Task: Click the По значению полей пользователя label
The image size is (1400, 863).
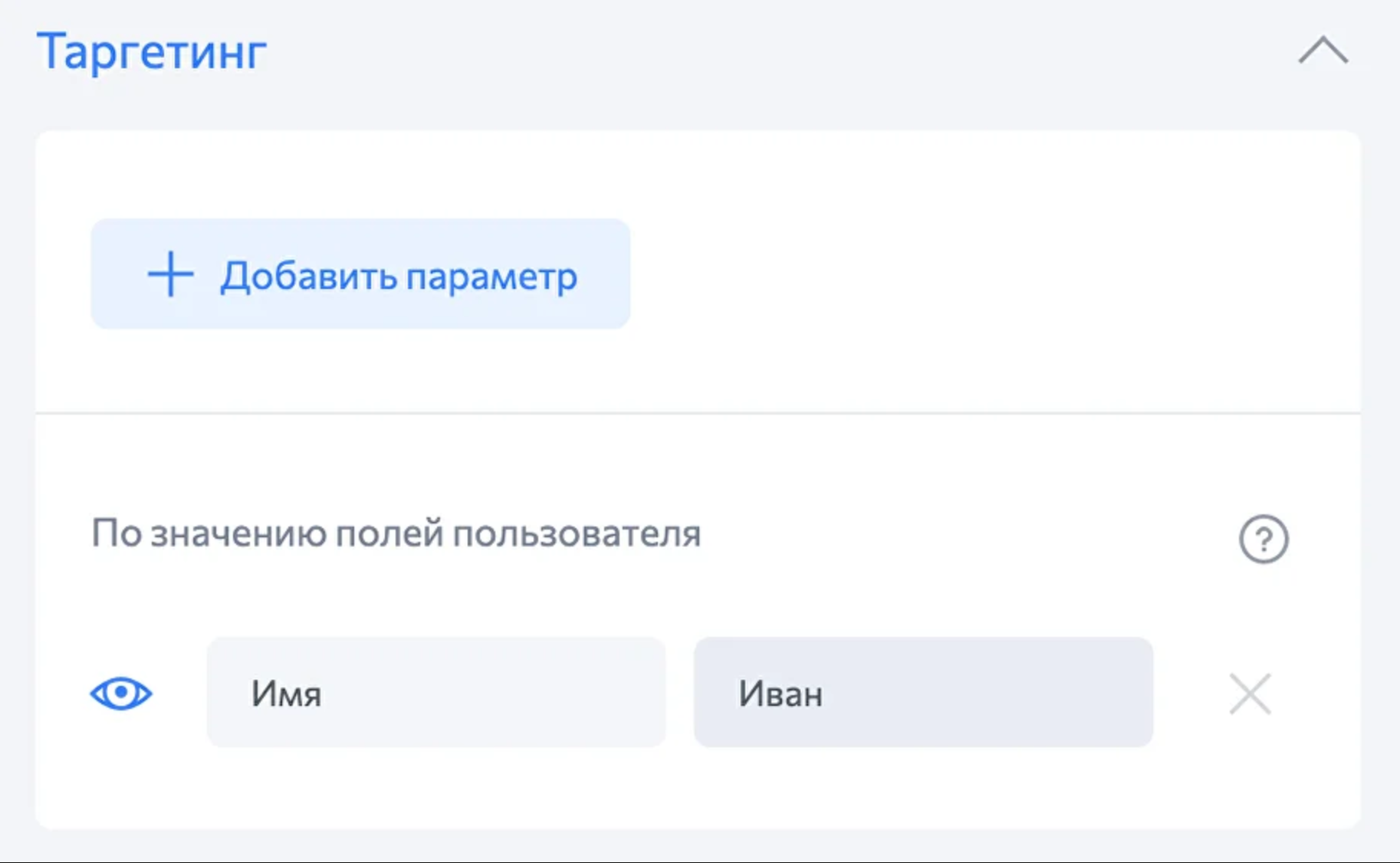Action: [396, 533]
